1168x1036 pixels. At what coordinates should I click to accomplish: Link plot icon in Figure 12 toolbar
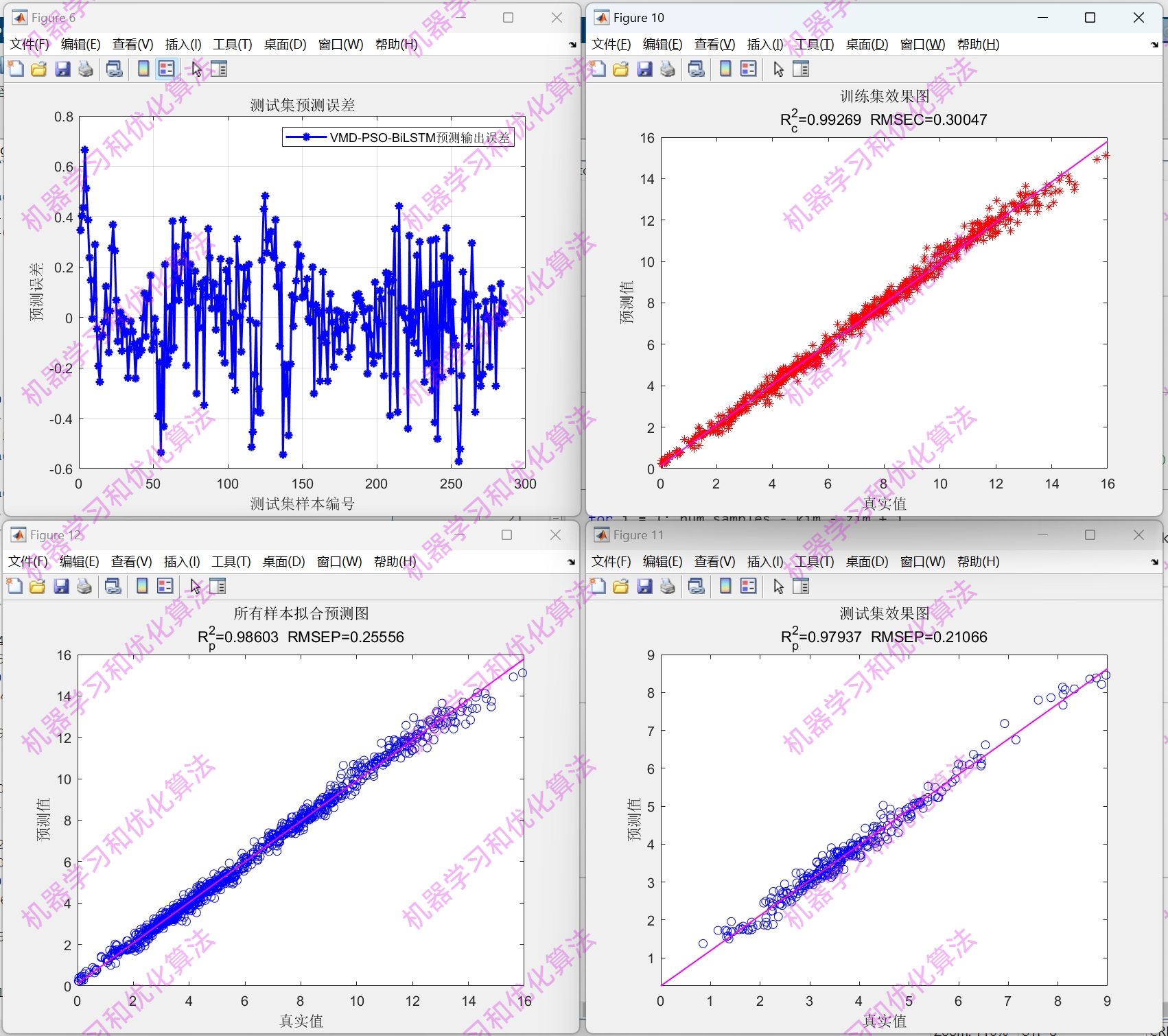click(113, 586)
